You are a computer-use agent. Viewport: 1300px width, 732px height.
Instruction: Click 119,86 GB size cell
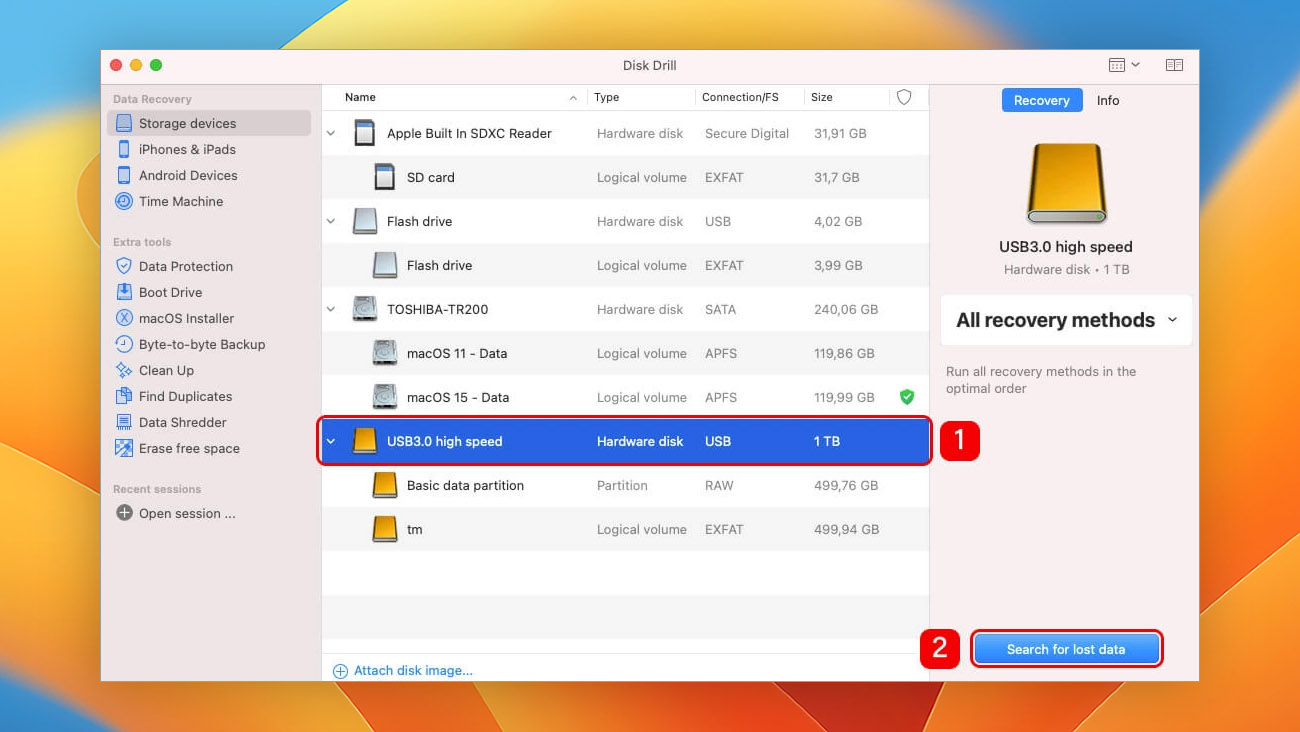tap(844, 353)
